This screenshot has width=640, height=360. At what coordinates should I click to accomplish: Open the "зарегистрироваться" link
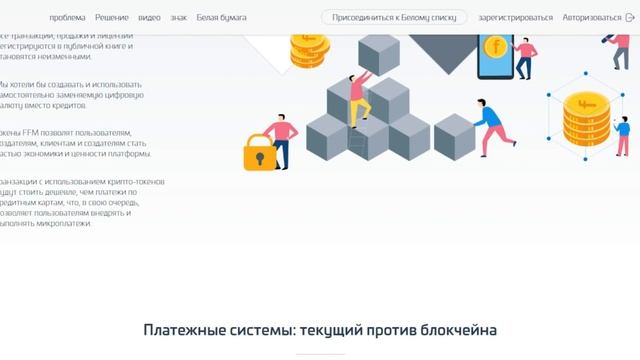click(x=516, y=18)
